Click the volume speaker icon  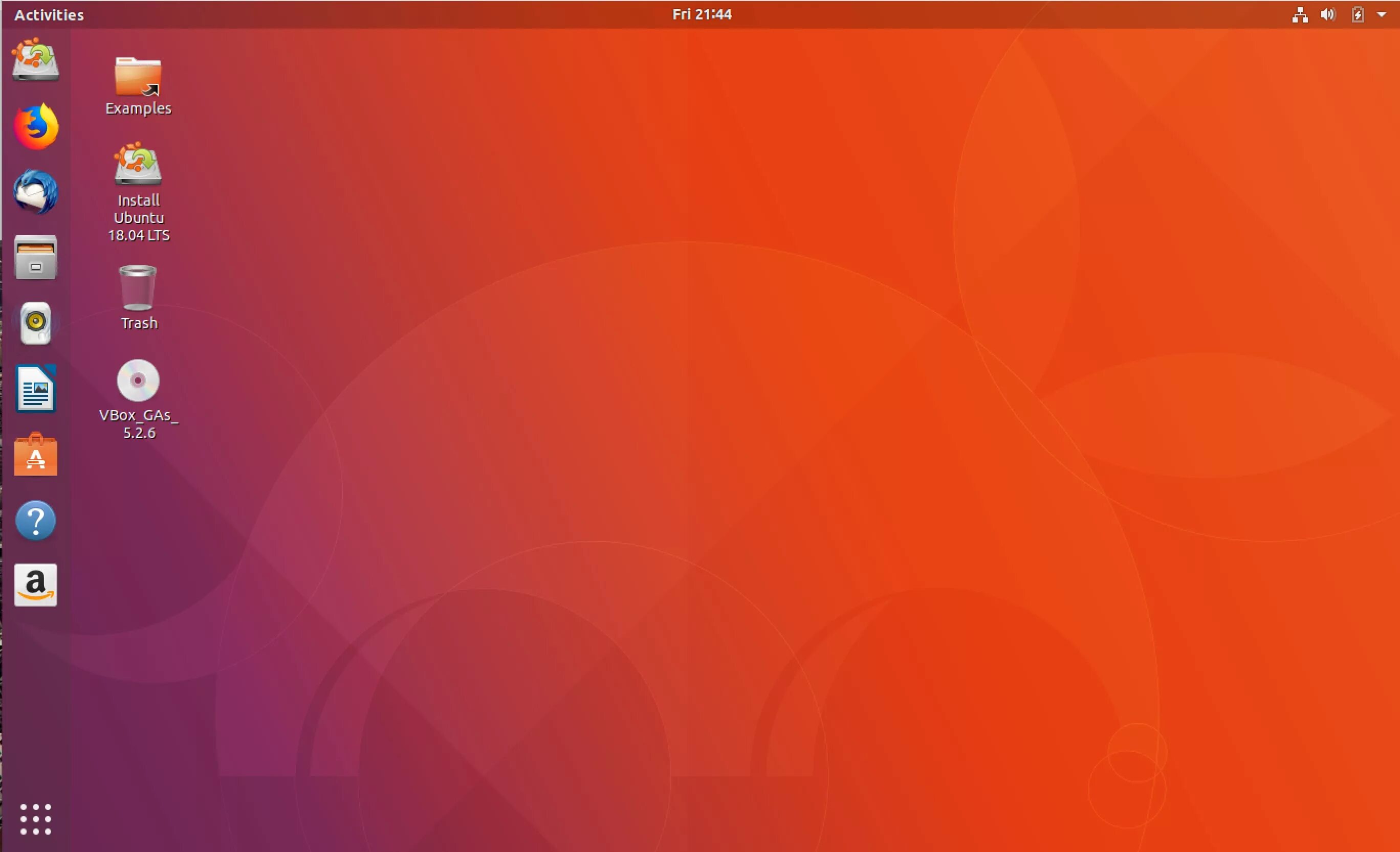click(x=1328, y=15)
